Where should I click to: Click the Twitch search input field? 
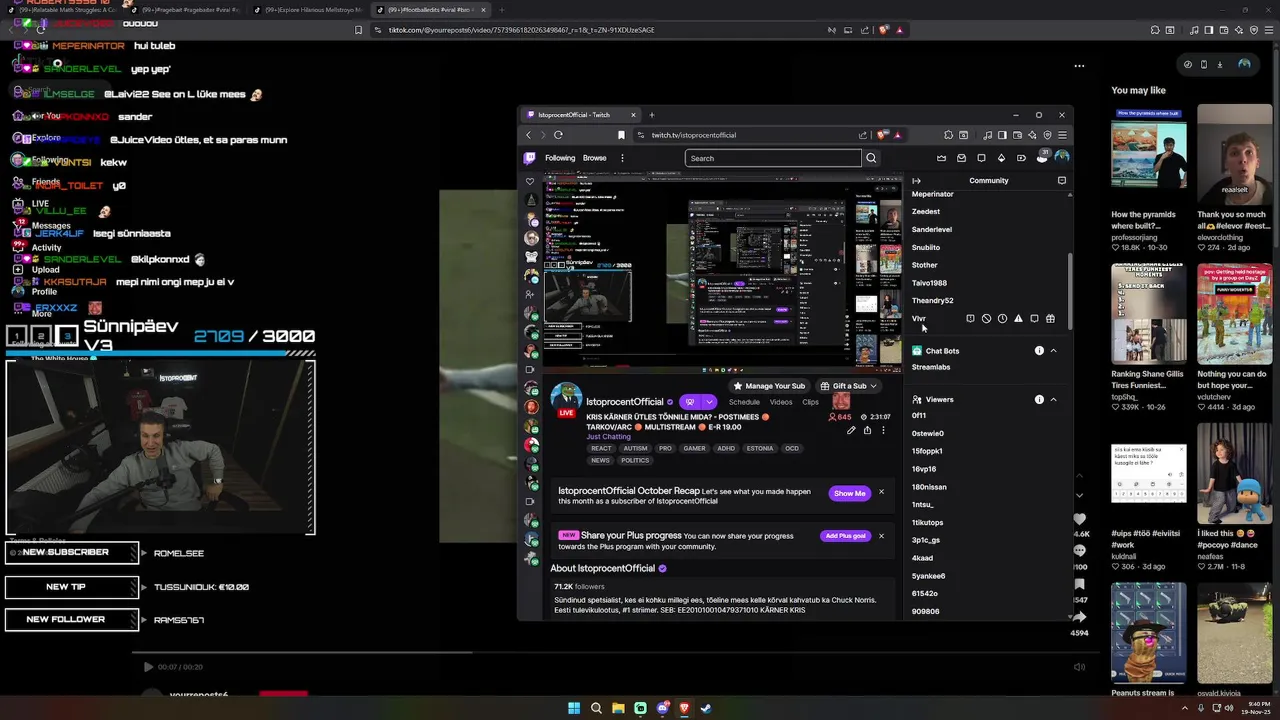[773, 158]
